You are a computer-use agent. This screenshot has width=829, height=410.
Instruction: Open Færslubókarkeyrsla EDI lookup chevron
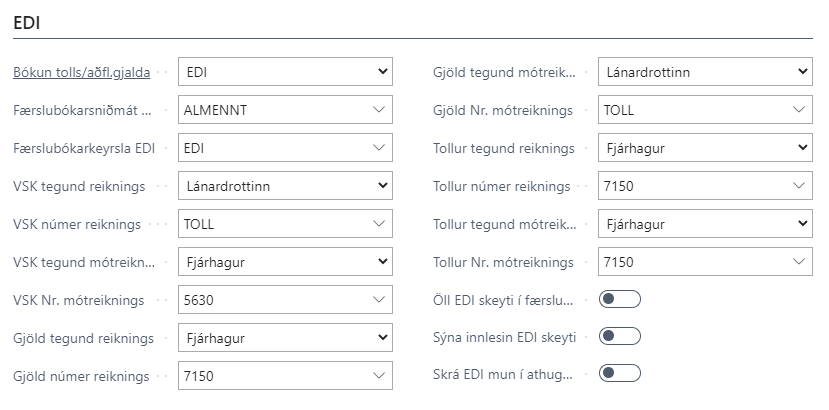[378, 148]
